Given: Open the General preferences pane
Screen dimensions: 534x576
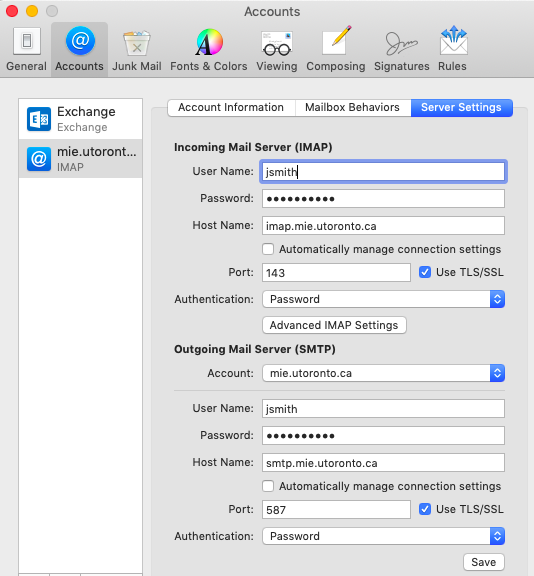Looking at the screenshot, I should click(x=26, y=49).
